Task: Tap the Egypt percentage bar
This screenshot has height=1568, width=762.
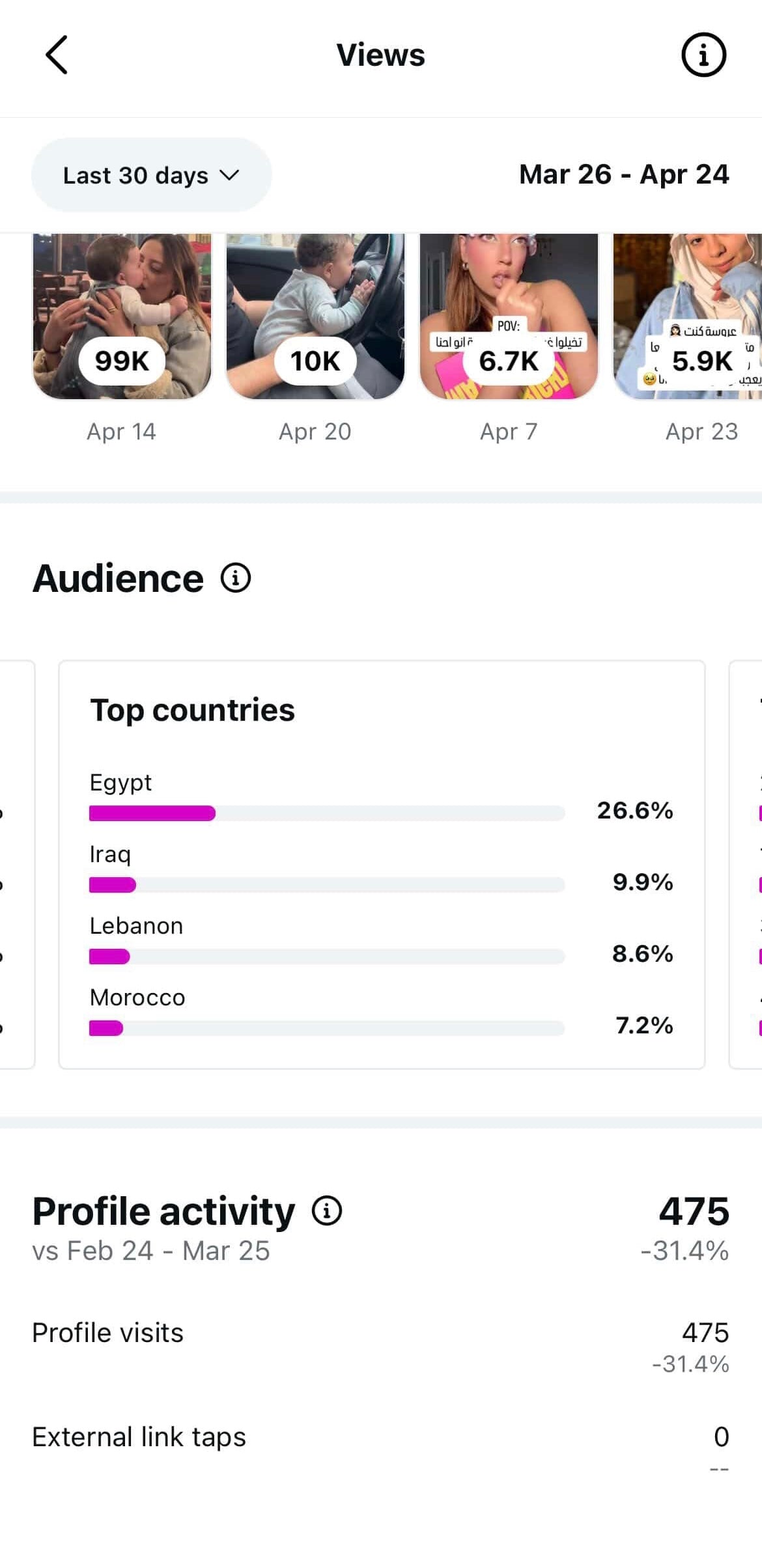Action: click(327, 813)
